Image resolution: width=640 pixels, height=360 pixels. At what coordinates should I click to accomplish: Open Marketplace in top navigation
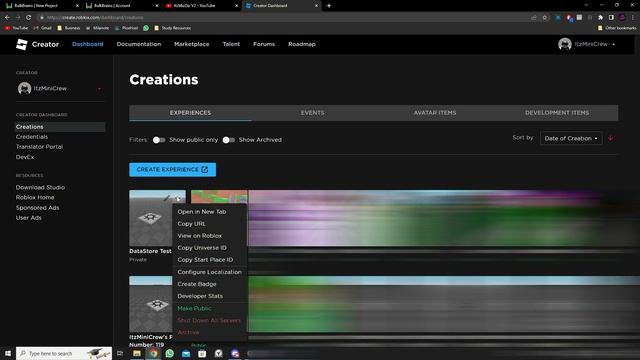pyautogui.click(x=191, y=44)
